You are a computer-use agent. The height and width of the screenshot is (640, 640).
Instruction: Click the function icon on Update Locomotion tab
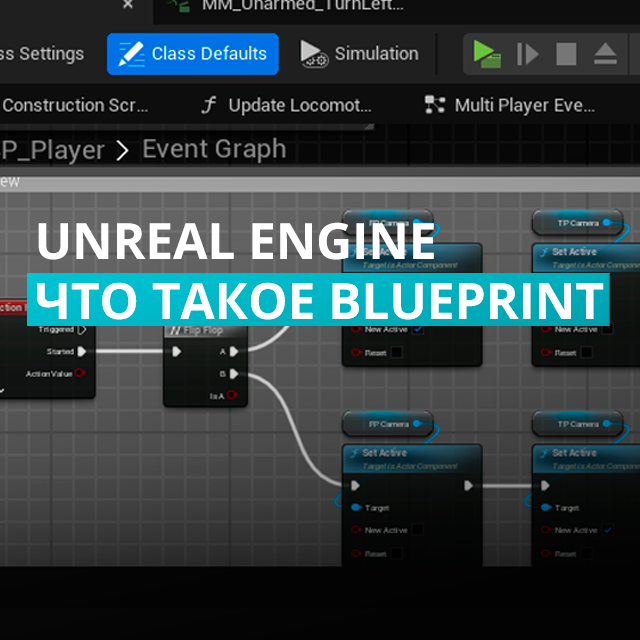pos(209,105)
